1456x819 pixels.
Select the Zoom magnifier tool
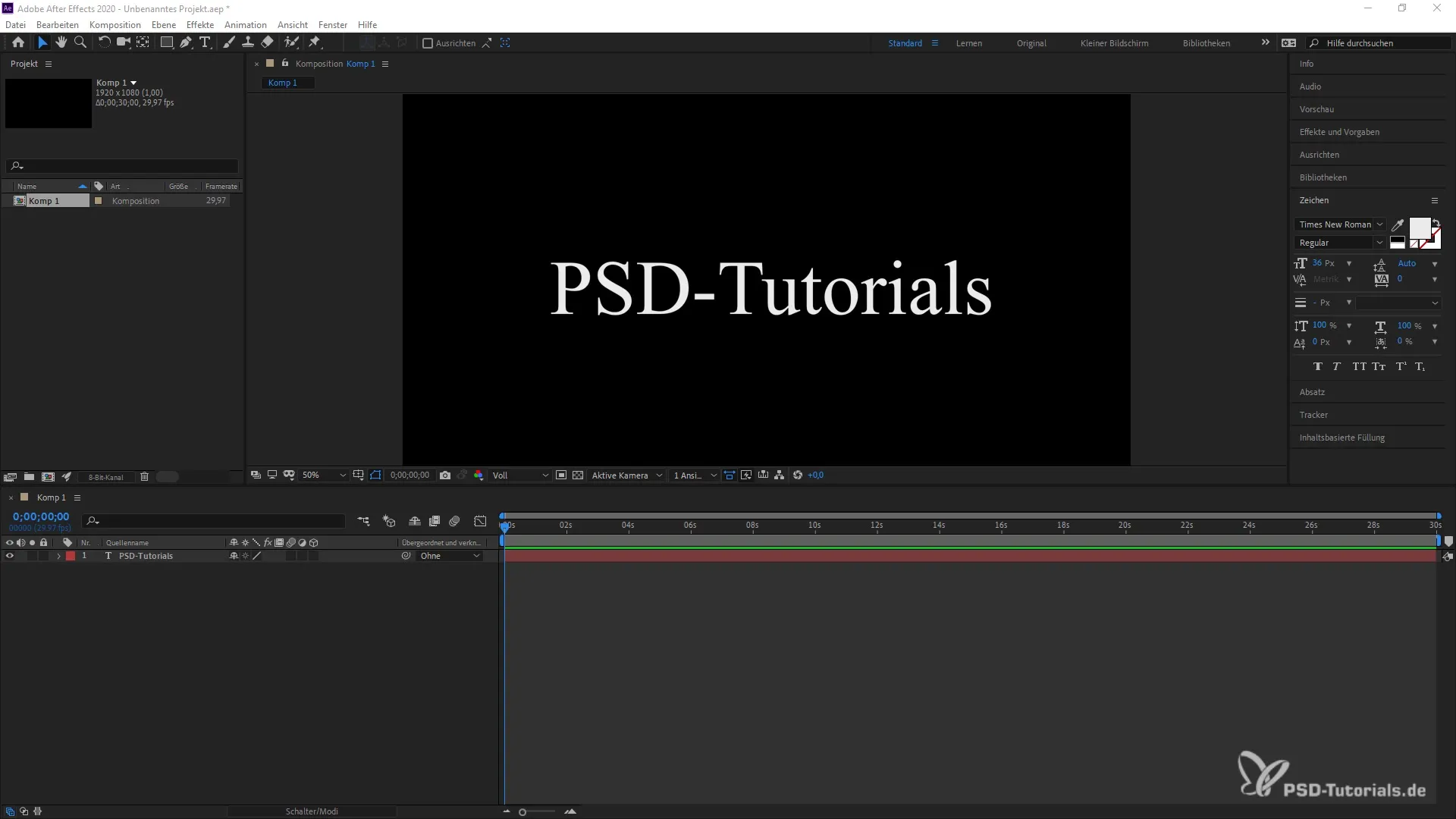(x=80, y=42)
